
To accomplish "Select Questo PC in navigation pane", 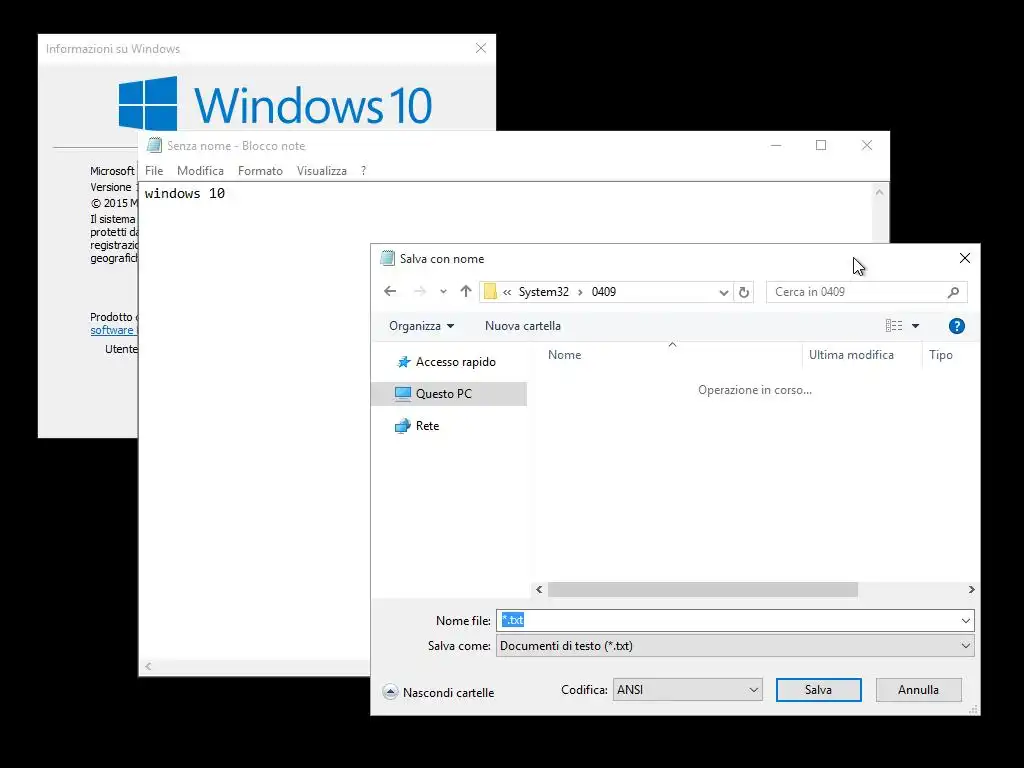I will click(449, 394).
